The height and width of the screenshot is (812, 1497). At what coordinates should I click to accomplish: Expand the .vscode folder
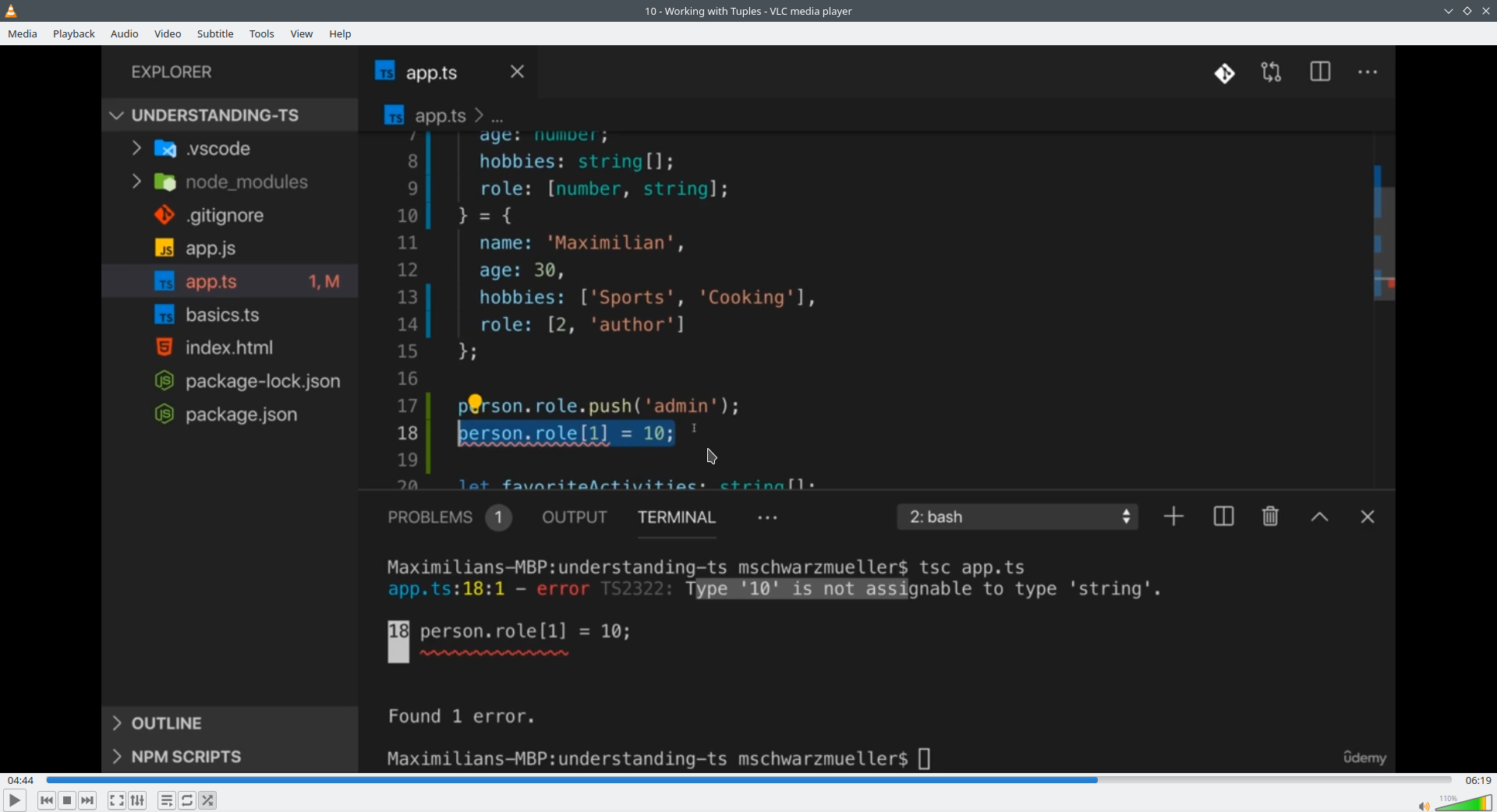pyautogui.click(x=136, y=148)
